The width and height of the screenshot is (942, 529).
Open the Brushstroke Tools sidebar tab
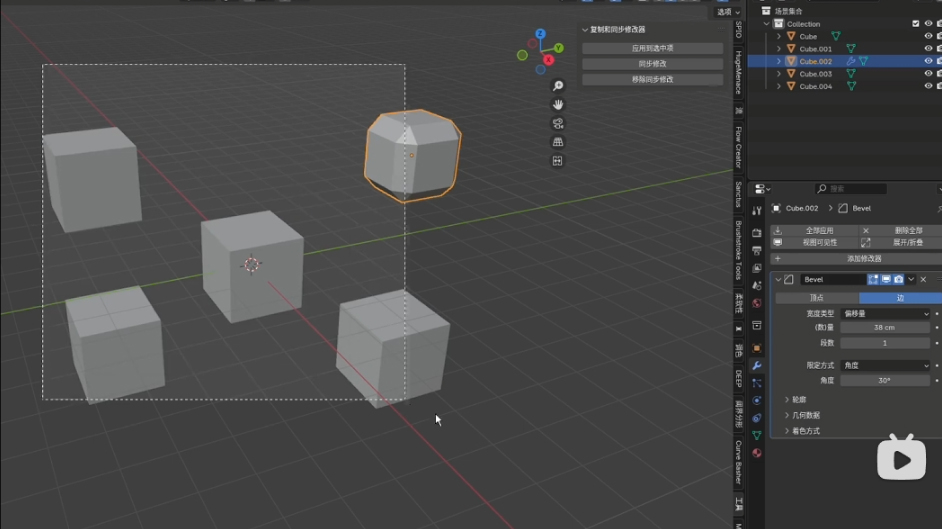pyautogui.click(x=738, y=250)
